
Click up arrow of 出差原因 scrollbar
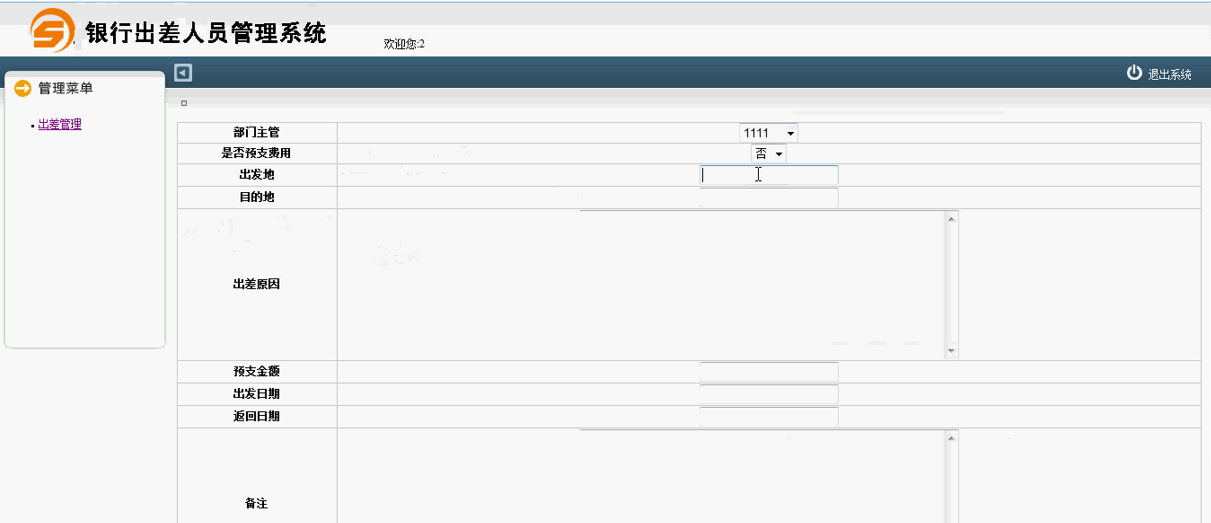click(x=952, y=218)
